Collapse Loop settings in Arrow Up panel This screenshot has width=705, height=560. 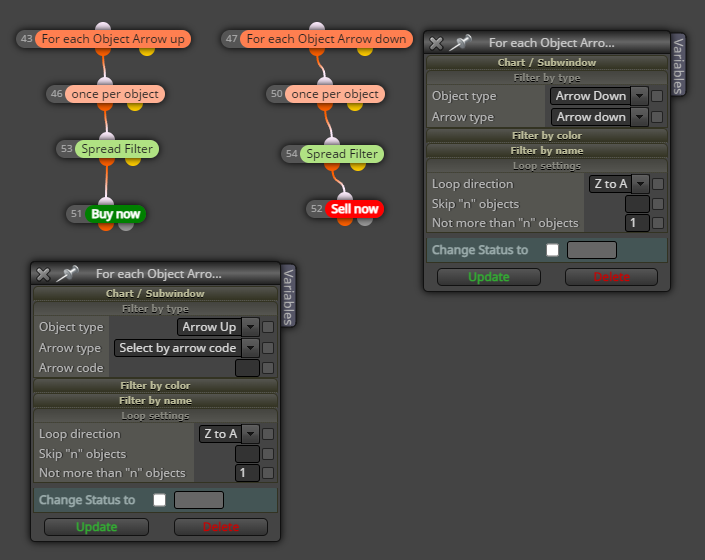[155, 416]
